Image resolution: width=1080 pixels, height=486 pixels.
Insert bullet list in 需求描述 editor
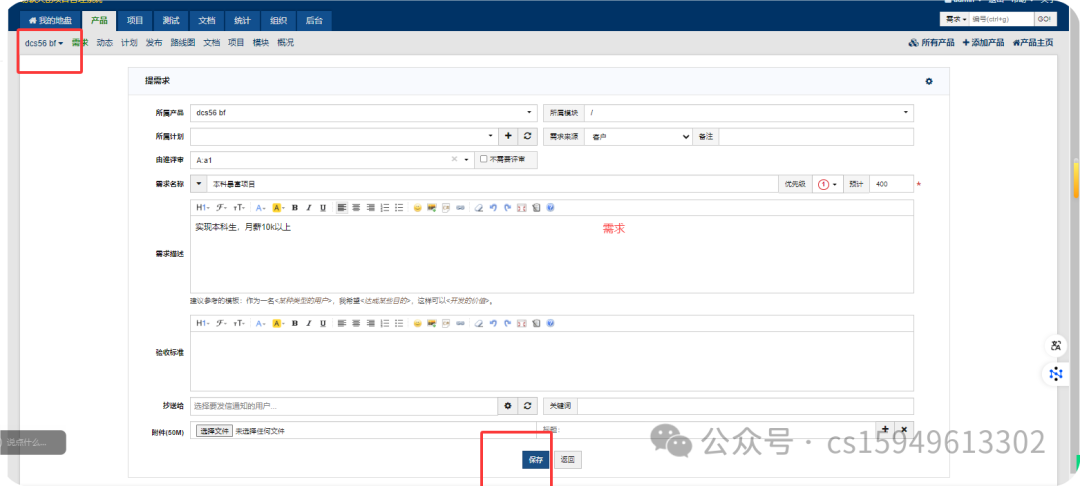[x=399, y=207]
